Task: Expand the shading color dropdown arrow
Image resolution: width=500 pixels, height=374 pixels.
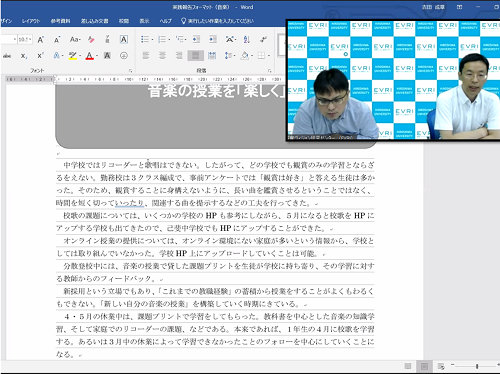Action: coord(252,56)
